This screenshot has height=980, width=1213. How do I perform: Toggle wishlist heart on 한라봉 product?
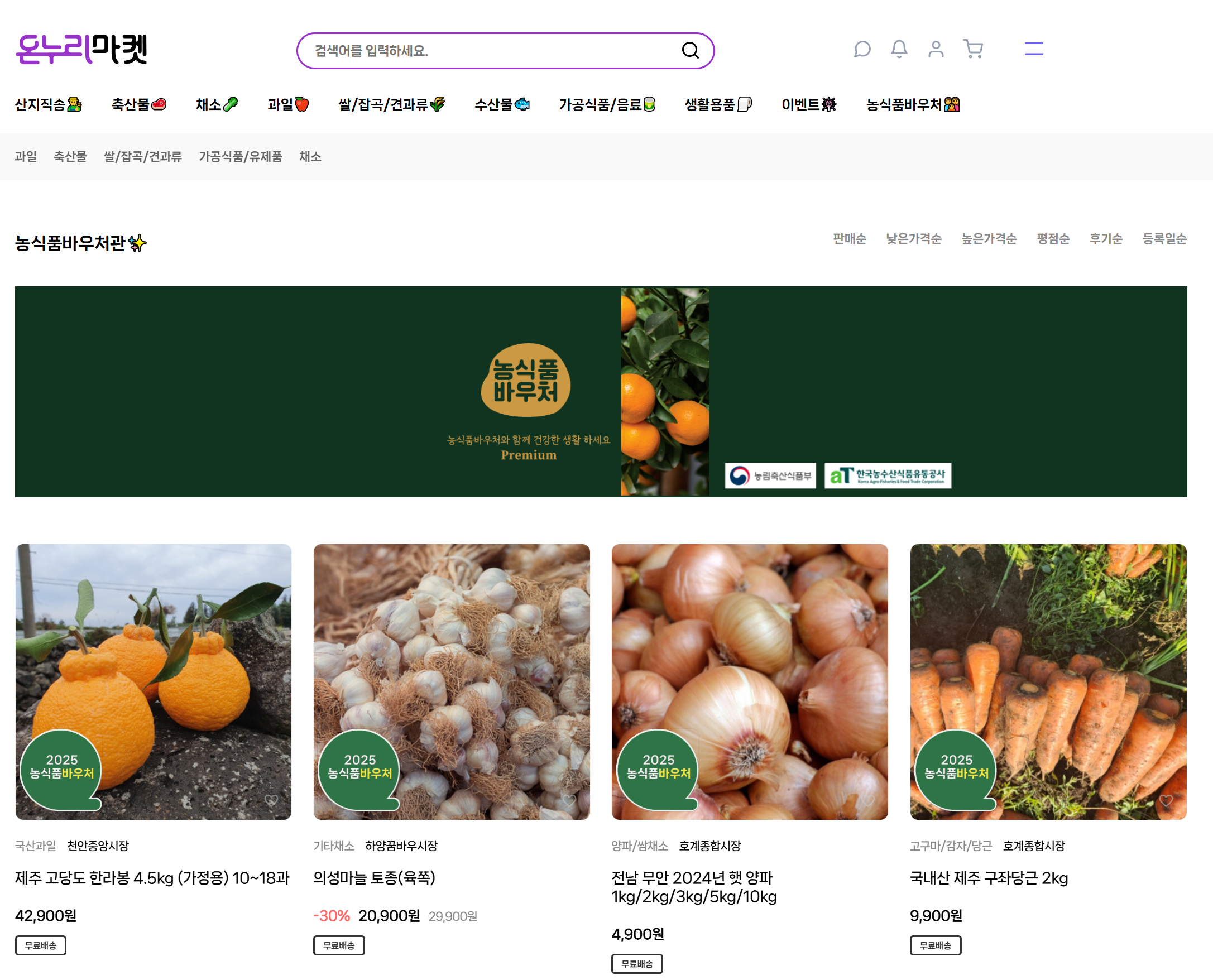[x=271, y=800]
